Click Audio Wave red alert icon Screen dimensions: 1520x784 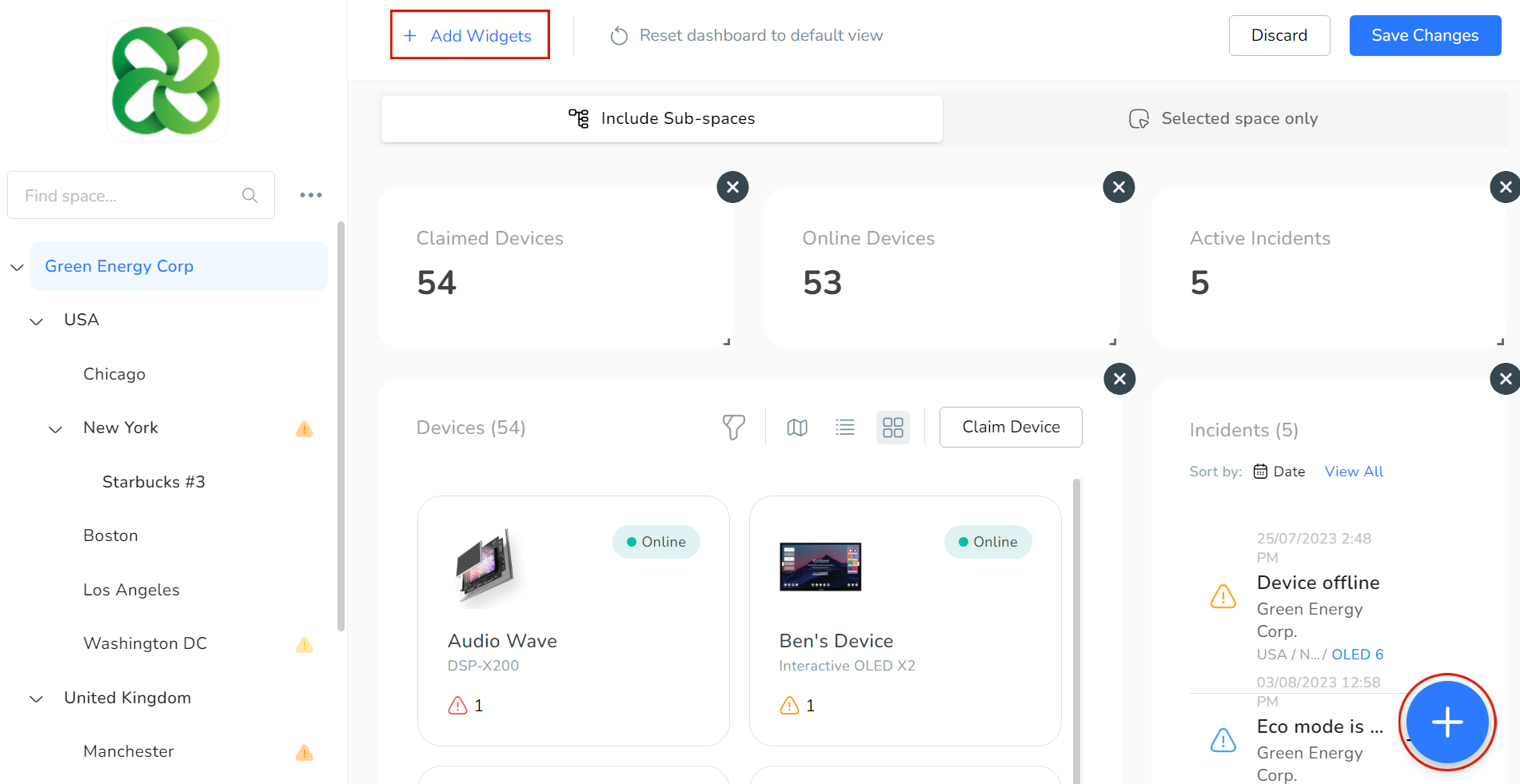click(457, 706)
